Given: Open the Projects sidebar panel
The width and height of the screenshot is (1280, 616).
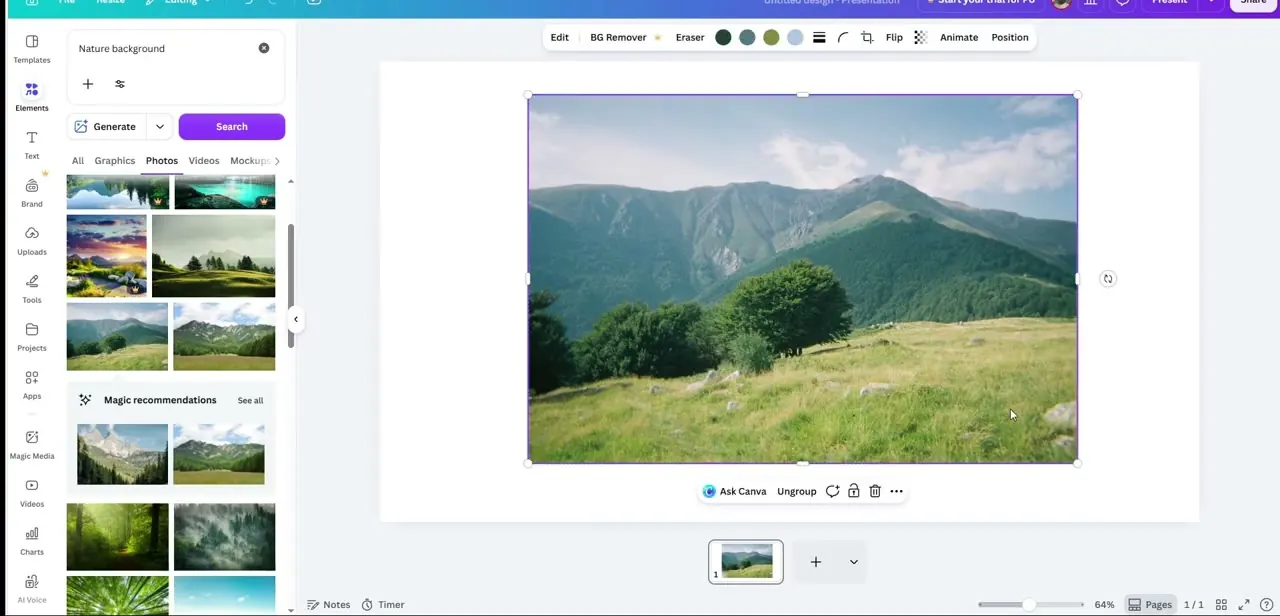Looking at the screenshot, I should pyautogui.click(x=31, y=336).
